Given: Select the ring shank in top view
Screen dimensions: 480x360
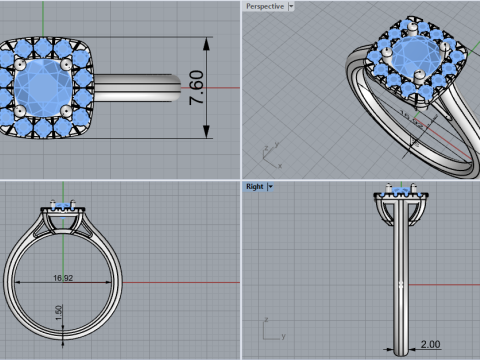Looking at the screenshot, I should click(x=138, y=88).
